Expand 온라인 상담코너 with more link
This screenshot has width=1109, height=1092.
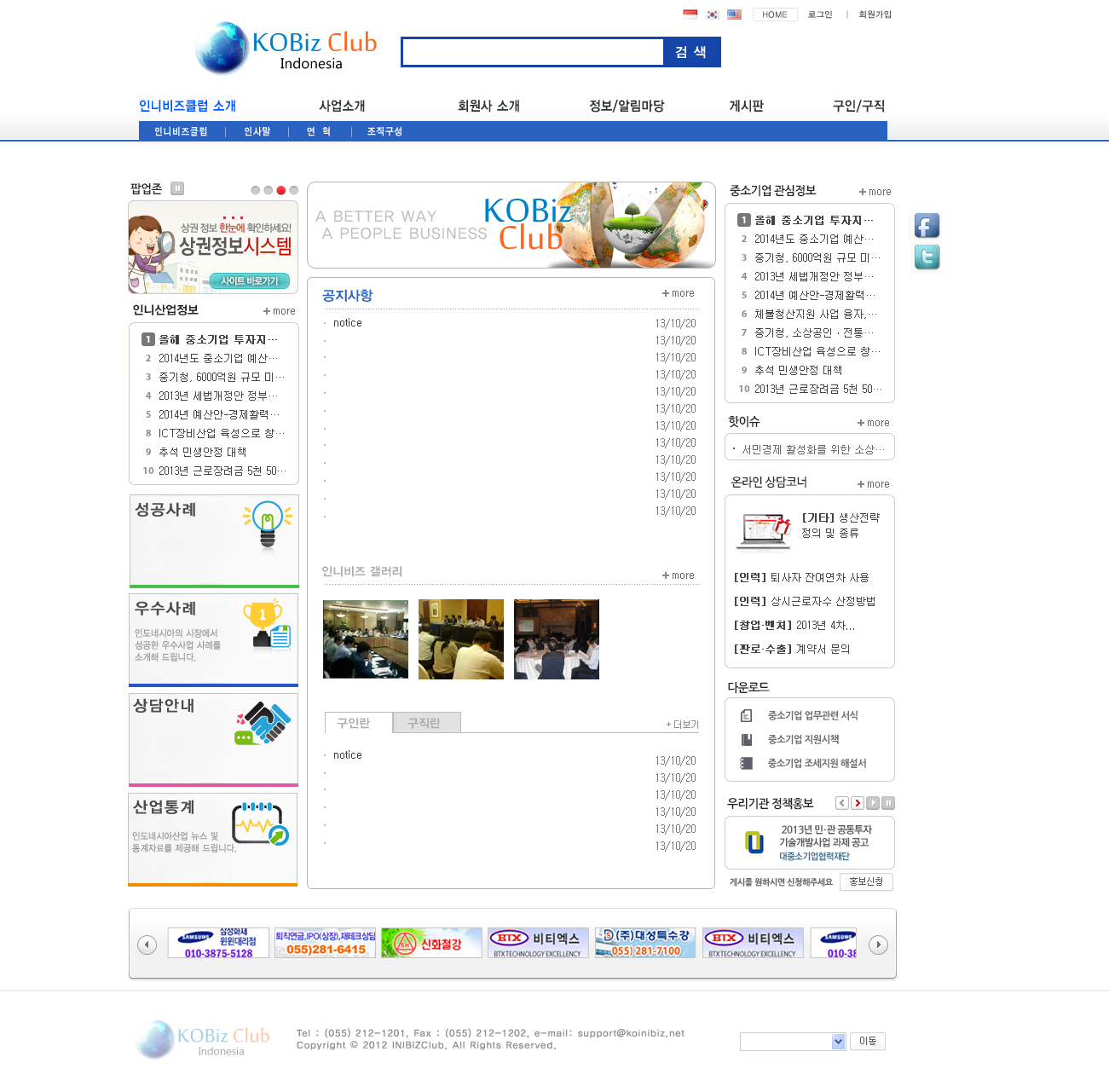point(873,484)
